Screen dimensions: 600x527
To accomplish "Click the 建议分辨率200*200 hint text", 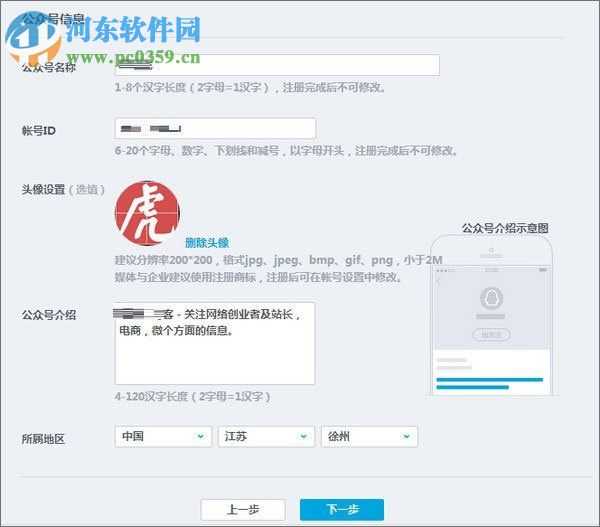I will tap(279, 260).
